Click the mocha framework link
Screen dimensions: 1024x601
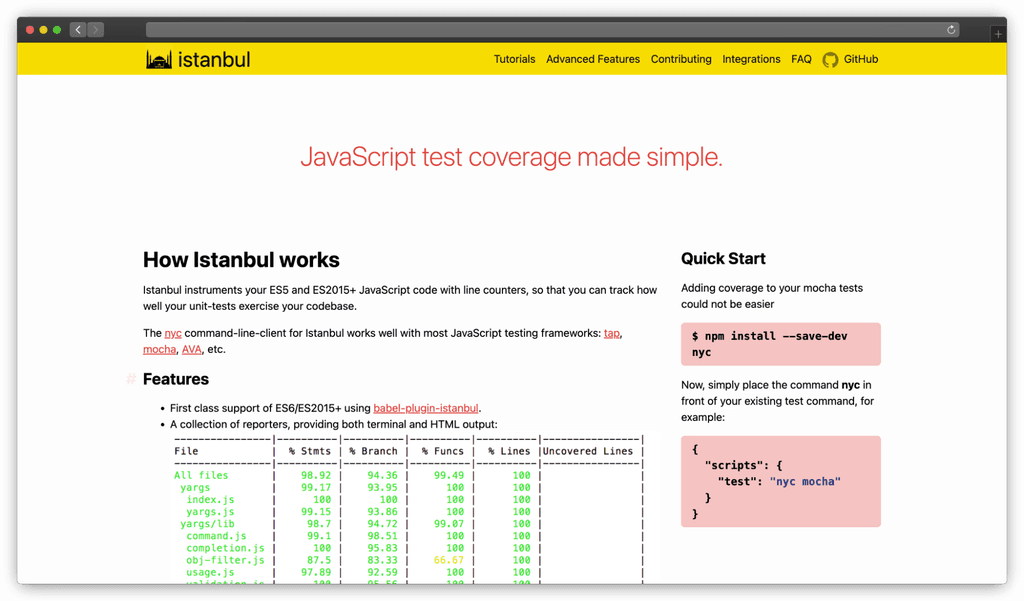coord(159,349)
